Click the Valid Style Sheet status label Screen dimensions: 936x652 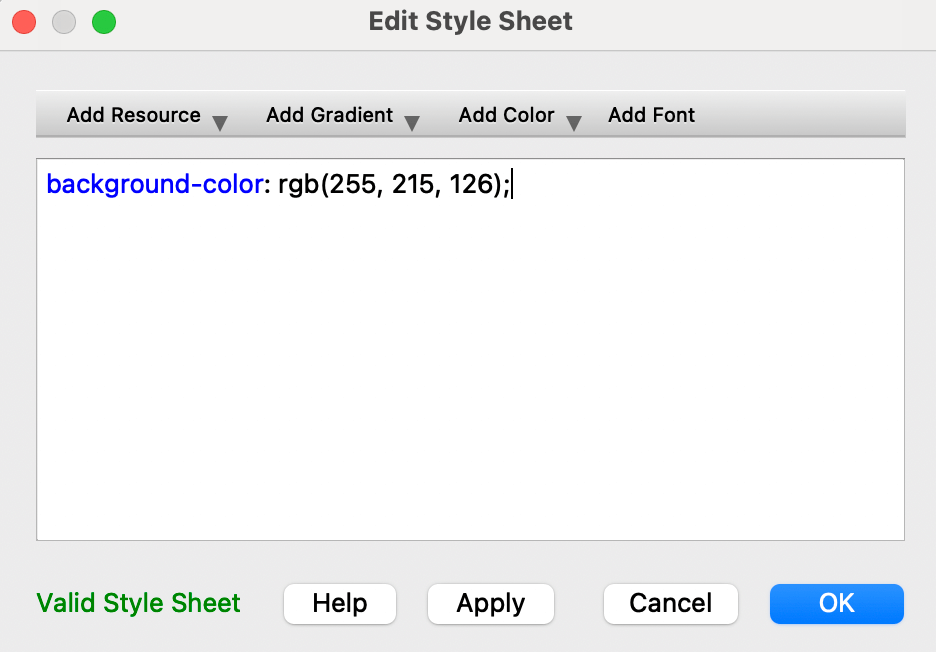[x=138, y=603]
